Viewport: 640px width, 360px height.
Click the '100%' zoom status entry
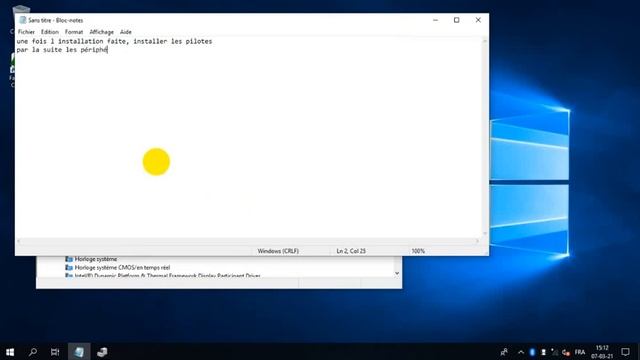418,251
